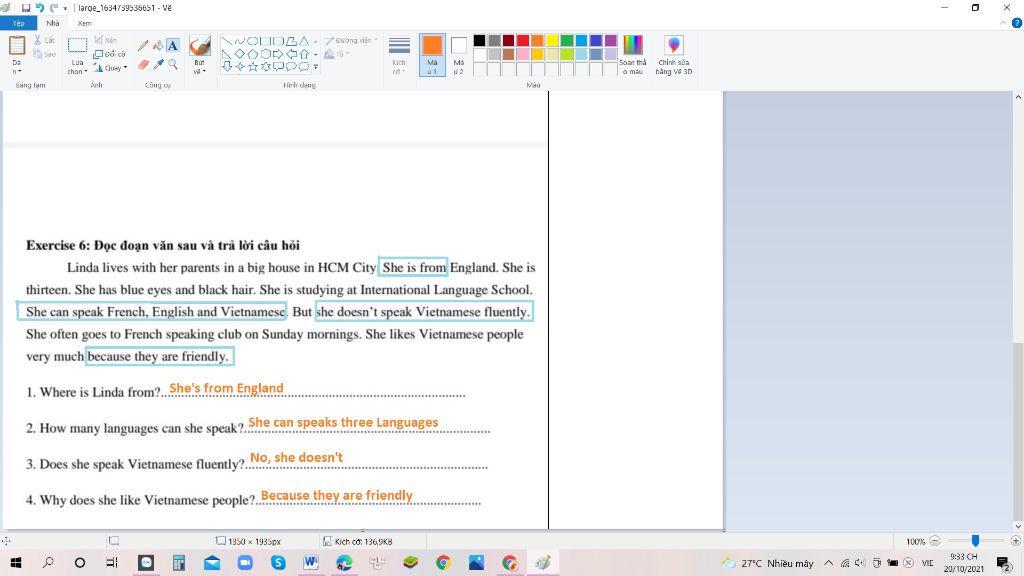Select the Five-point star shape
This screenshot has height=576, width=1024.
tap(253, 66)
